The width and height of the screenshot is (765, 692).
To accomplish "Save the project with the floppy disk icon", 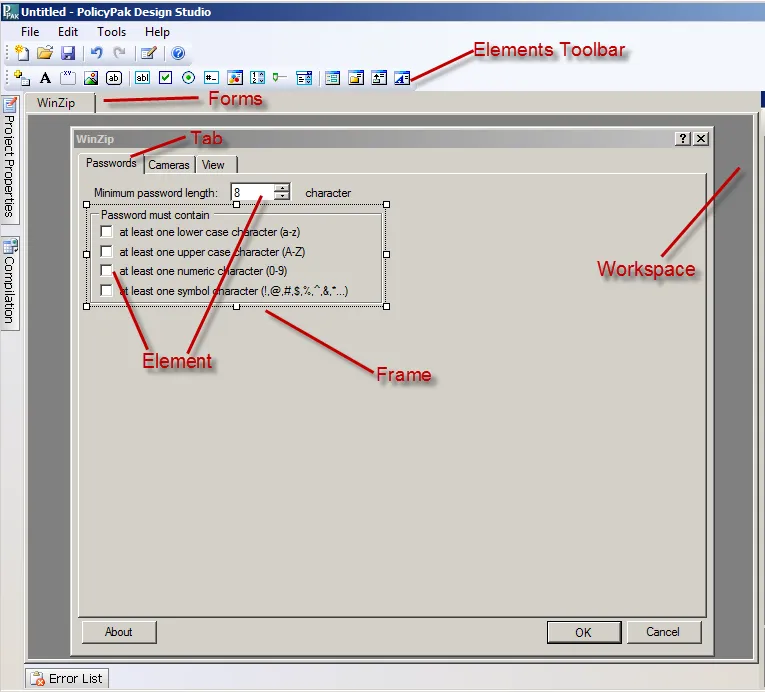I will tap(68, 53).
